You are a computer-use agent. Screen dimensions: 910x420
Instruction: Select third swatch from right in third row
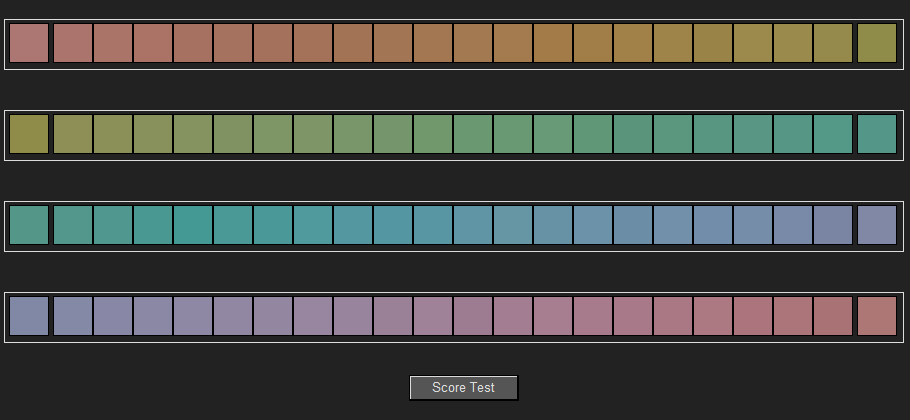click(792, 225)
